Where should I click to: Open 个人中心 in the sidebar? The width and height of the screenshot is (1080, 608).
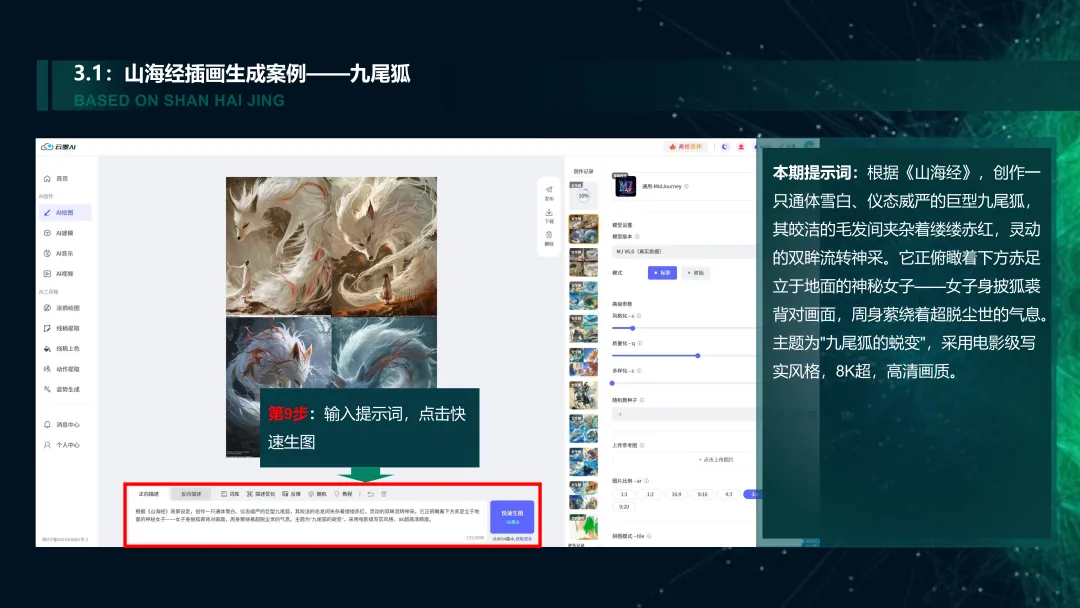[x=62, y=445]
